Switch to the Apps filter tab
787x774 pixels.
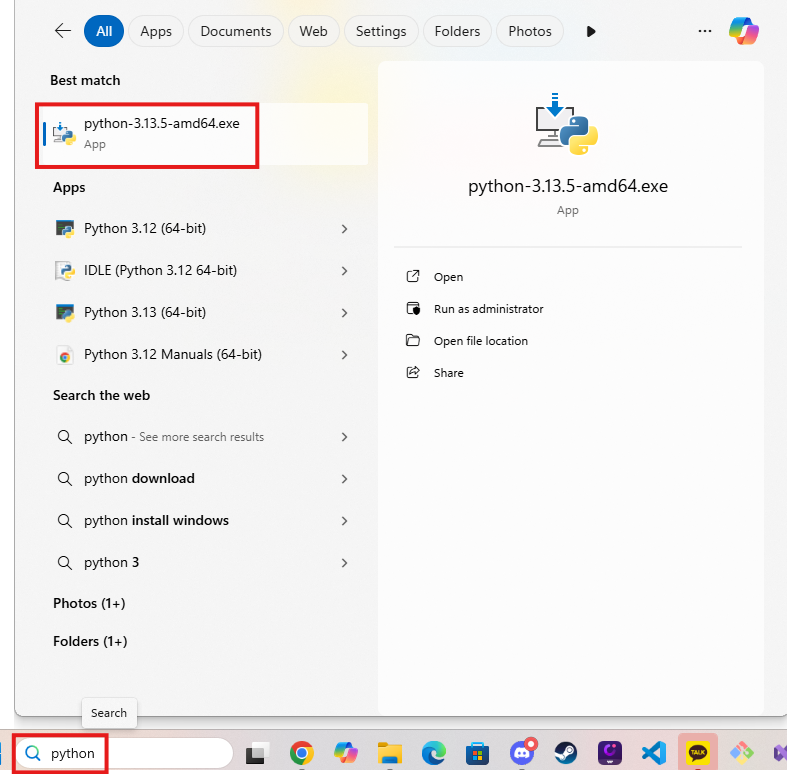click(156, 31)
